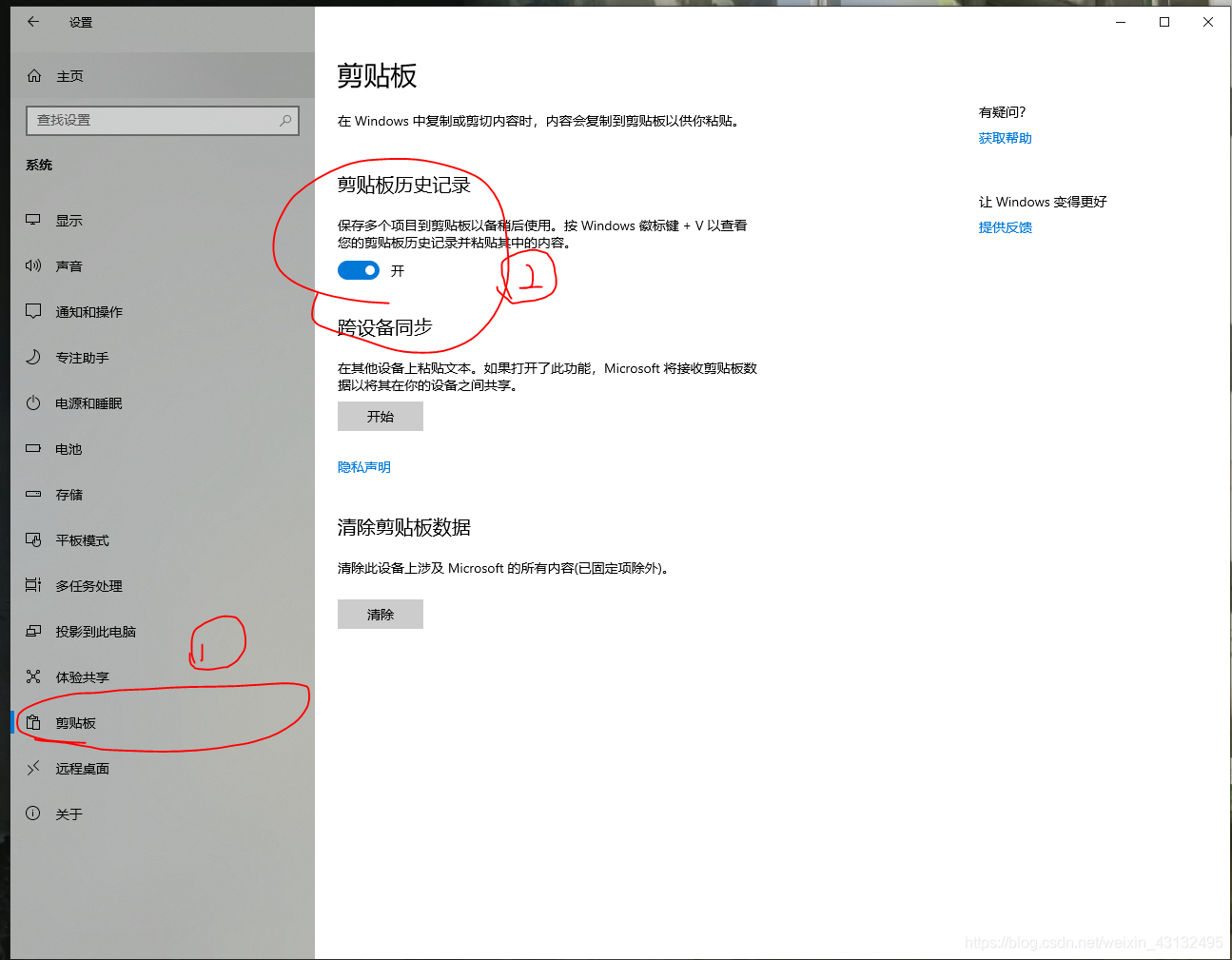The image size is (1232, 960).
Task: Click the power icon for 电源和睡眠
Action: 33,402
